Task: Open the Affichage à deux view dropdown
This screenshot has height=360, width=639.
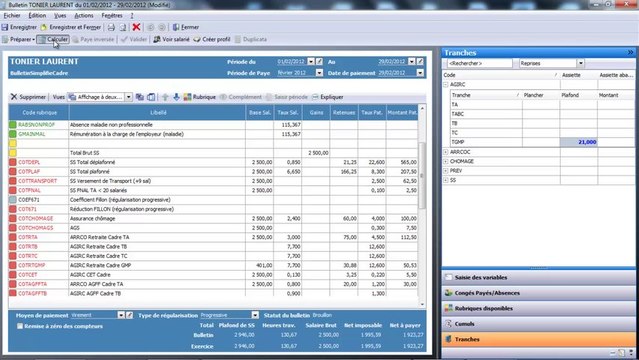Action: 128,97
